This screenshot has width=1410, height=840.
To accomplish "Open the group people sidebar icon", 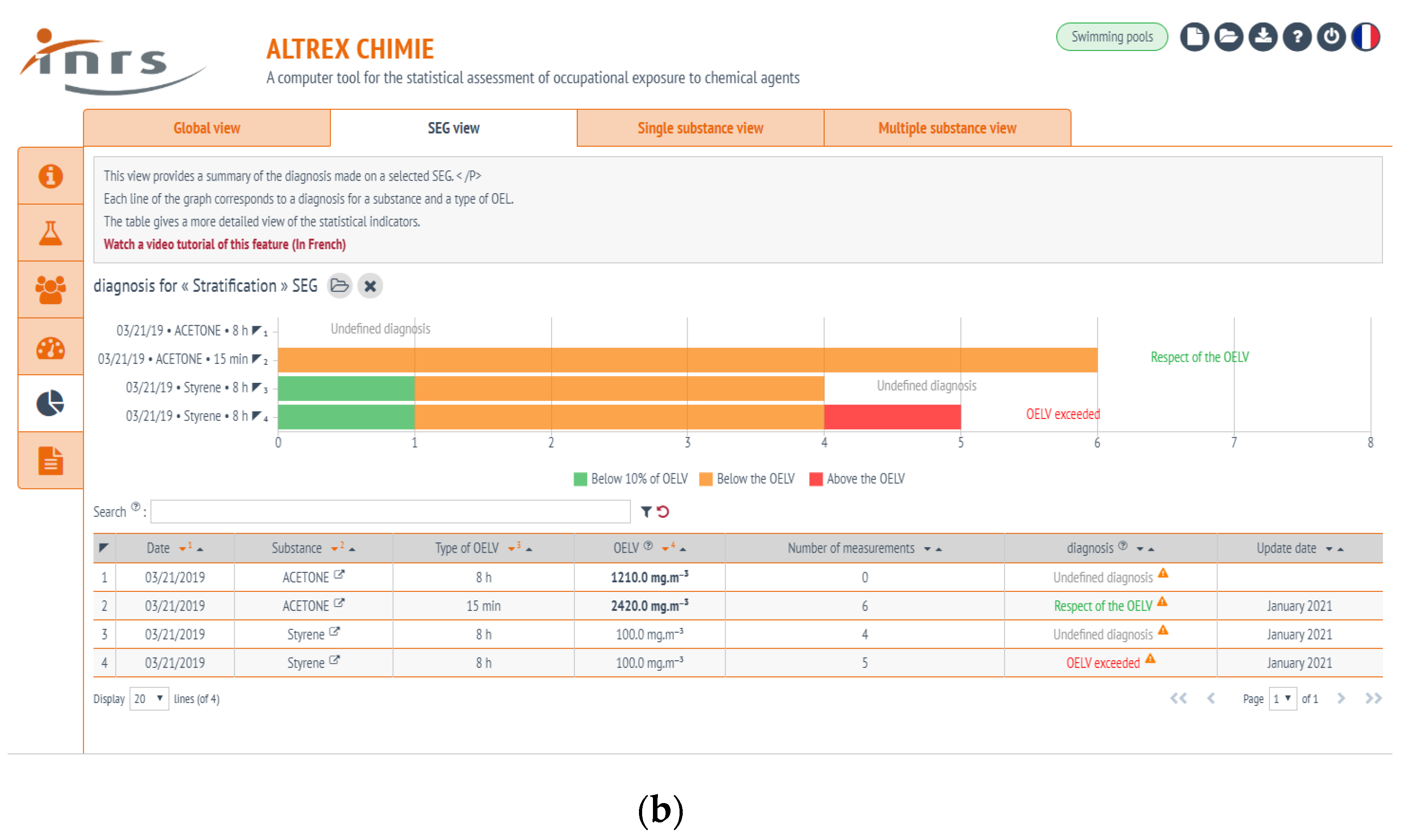I will click(50, 290).
